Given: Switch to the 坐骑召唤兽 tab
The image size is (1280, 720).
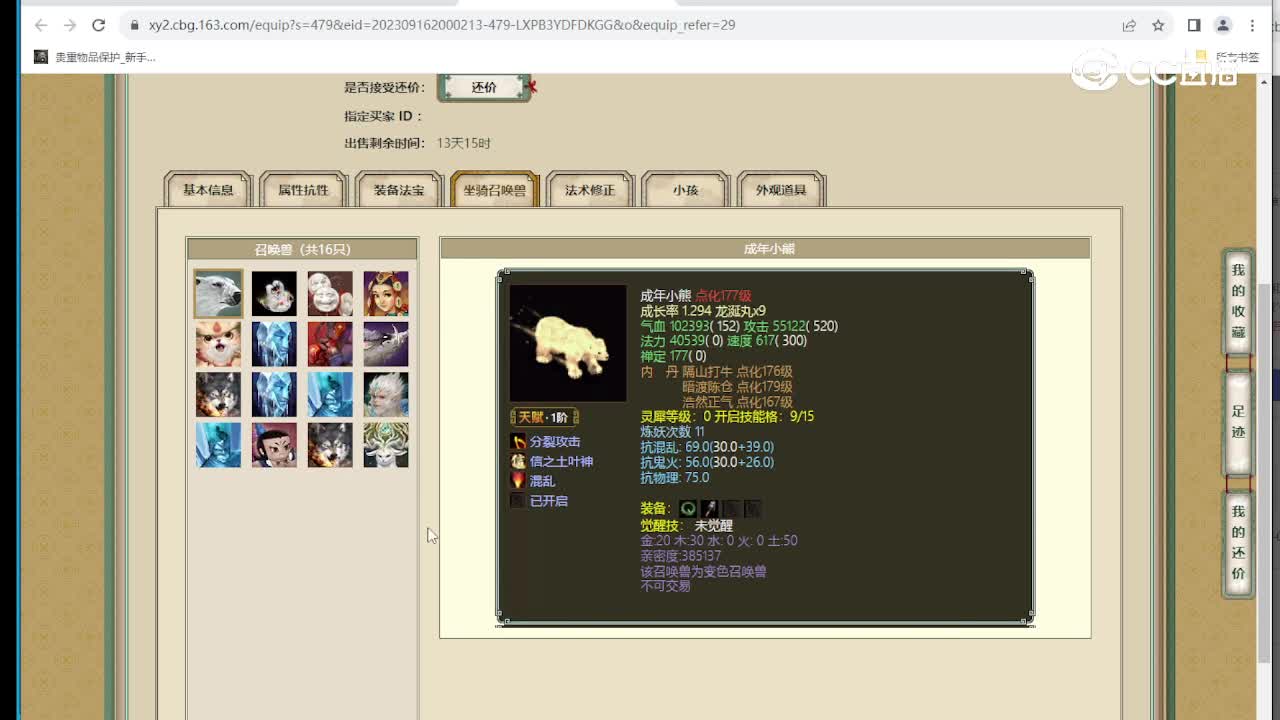Looking at the screenshot, I should point(495,190).
